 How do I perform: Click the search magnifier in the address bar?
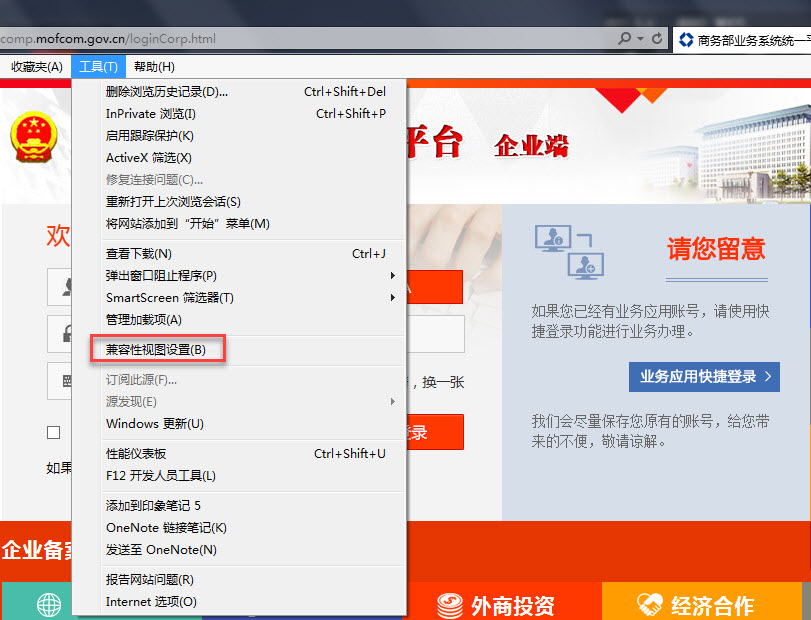click(x=624, y=36)
